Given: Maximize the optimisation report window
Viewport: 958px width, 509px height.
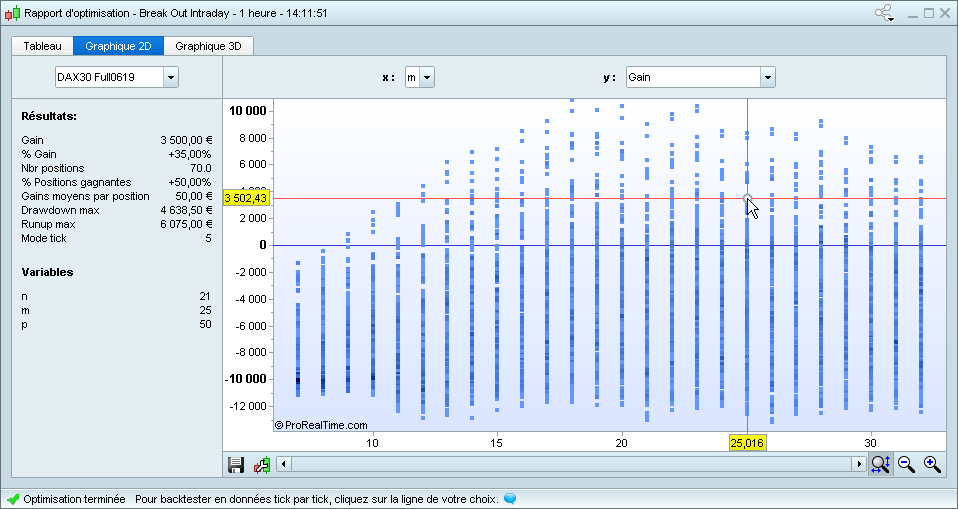Looking at the screenshot, I should point(928,13).
